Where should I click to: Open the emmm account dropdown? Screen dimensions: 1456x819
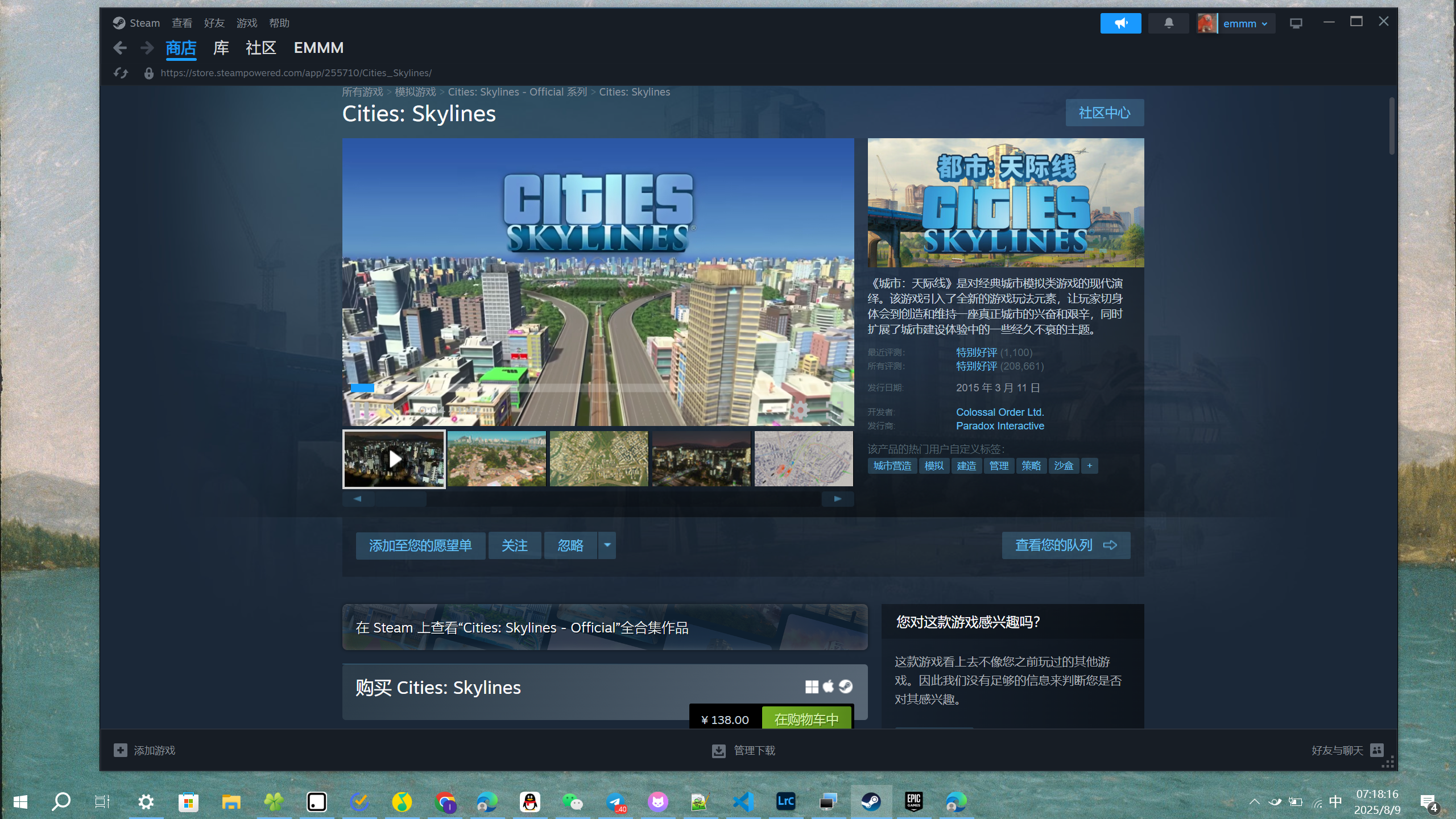point(1236,23)
